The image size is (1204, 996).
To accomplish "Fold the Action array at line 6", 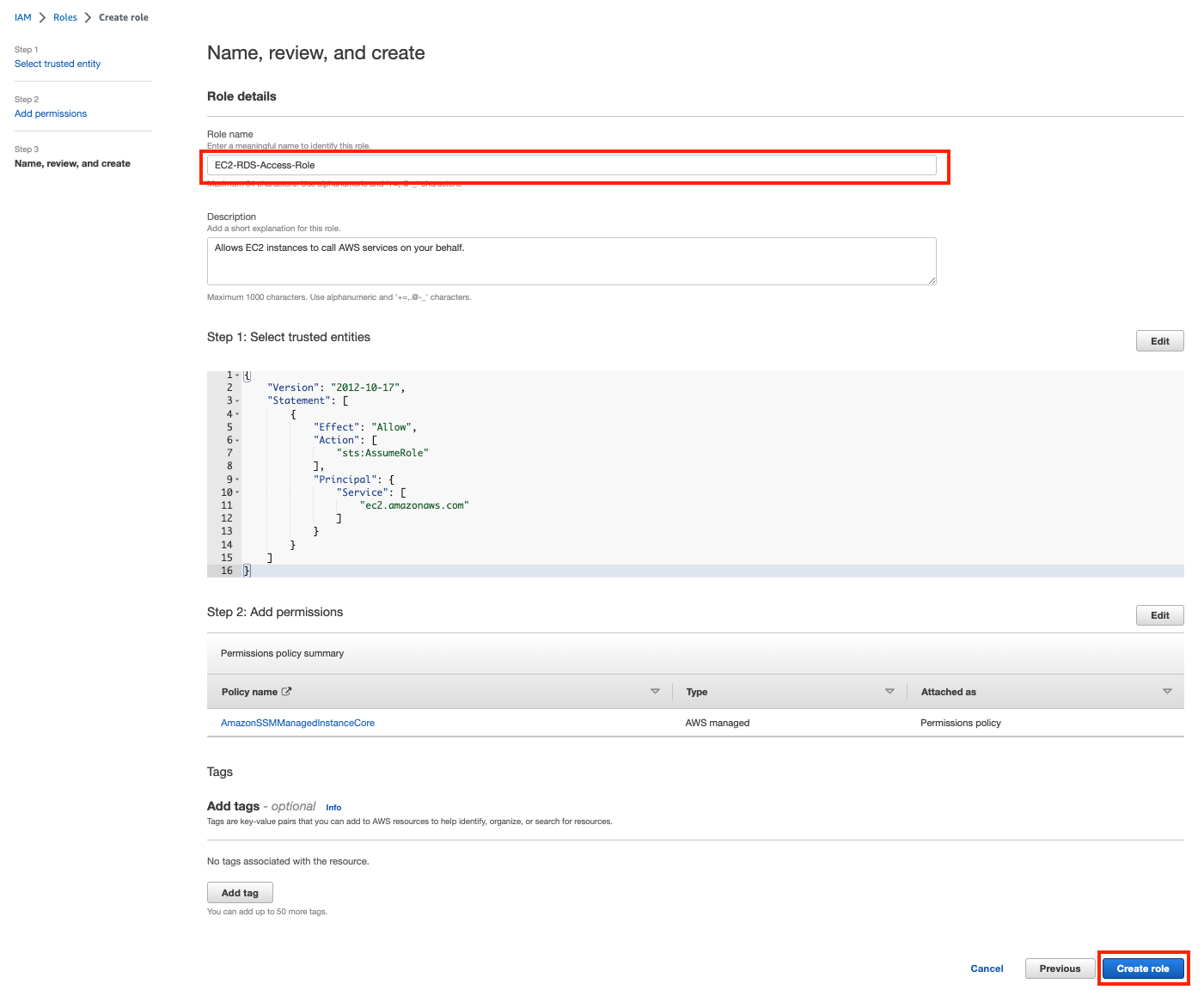I will (x=237, y=441).
